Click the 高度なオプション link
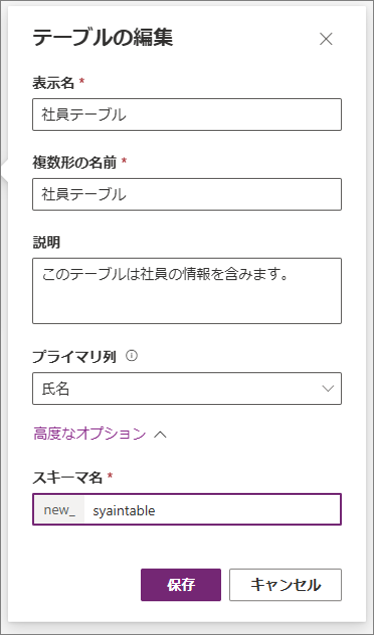Screen dimensions: 374x635 89,434
